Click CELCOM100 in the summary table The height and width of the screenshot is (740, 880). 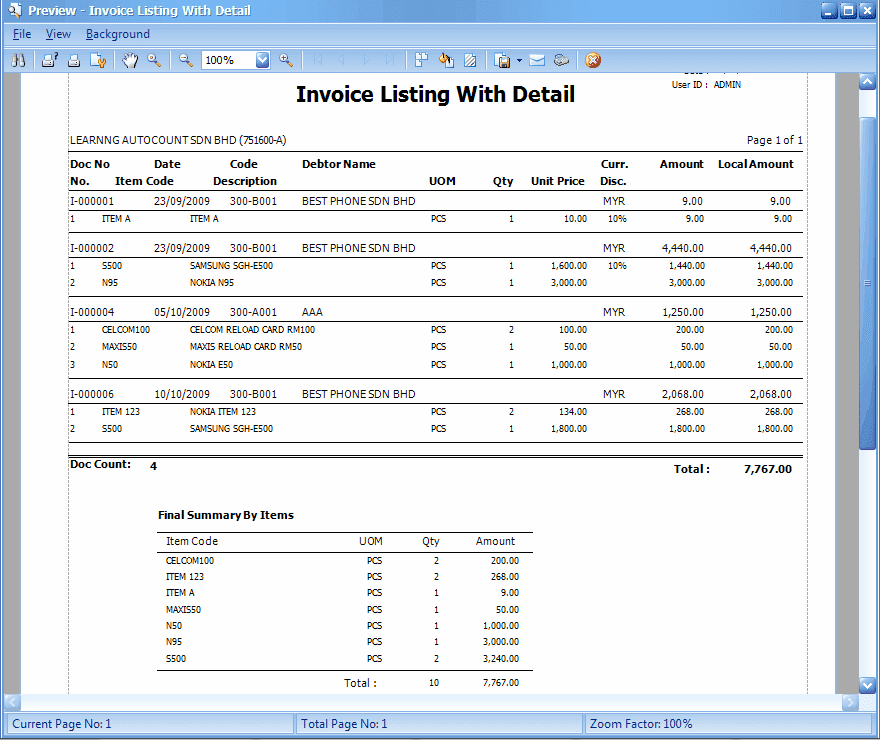click(x=190, y=560)
